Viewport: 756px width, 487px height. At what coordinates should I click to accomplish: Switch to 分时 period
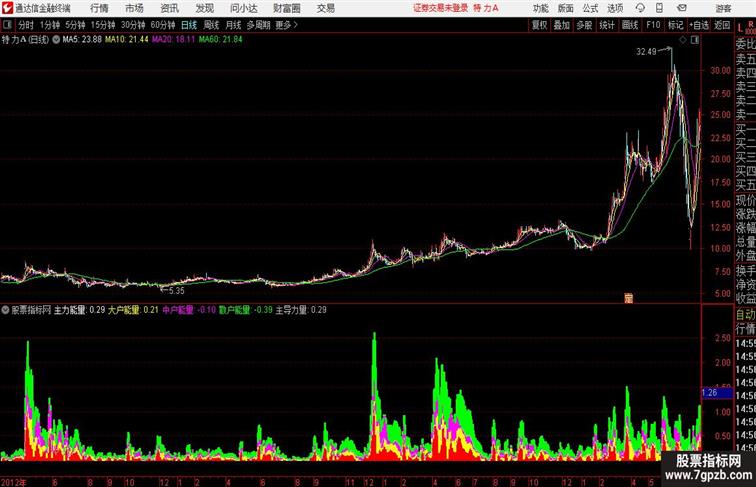pyautogui.click(x=26, y=25)
